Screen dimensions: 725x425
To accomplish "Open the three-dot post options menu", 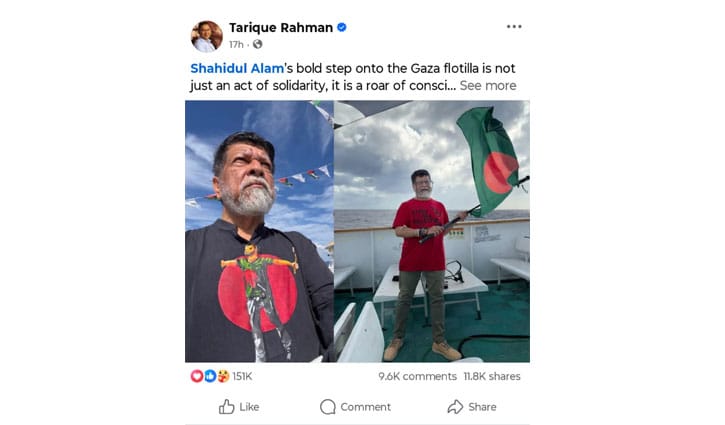I will pyautogui.click(x=514, y=27).
